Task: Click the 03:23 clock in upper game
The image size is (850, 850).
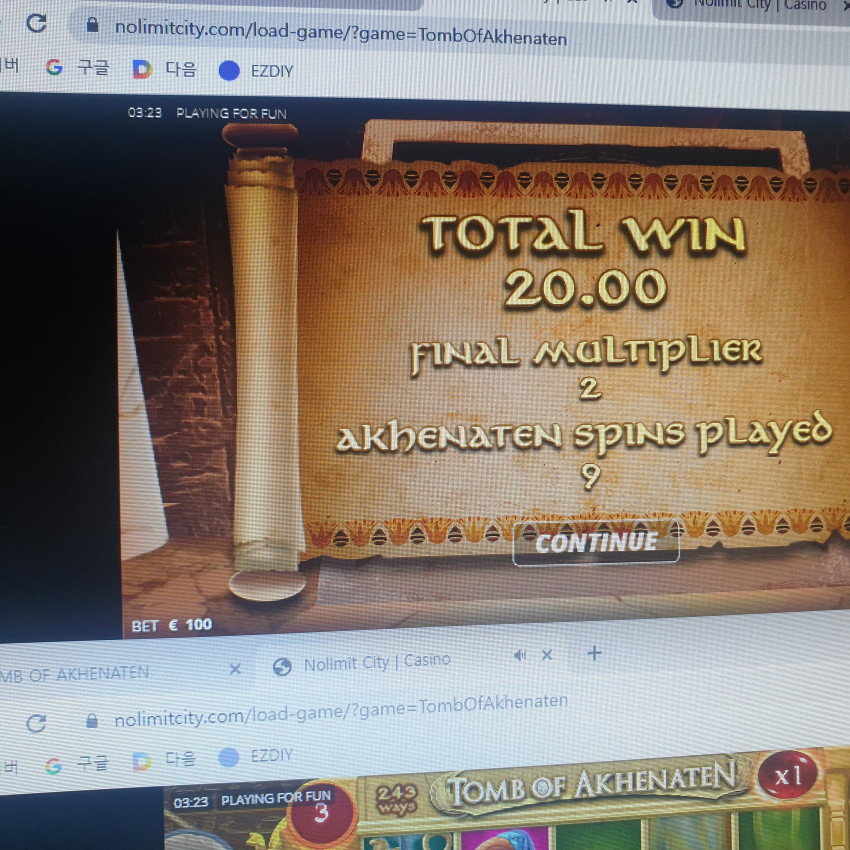Action: tap(145, 112)
